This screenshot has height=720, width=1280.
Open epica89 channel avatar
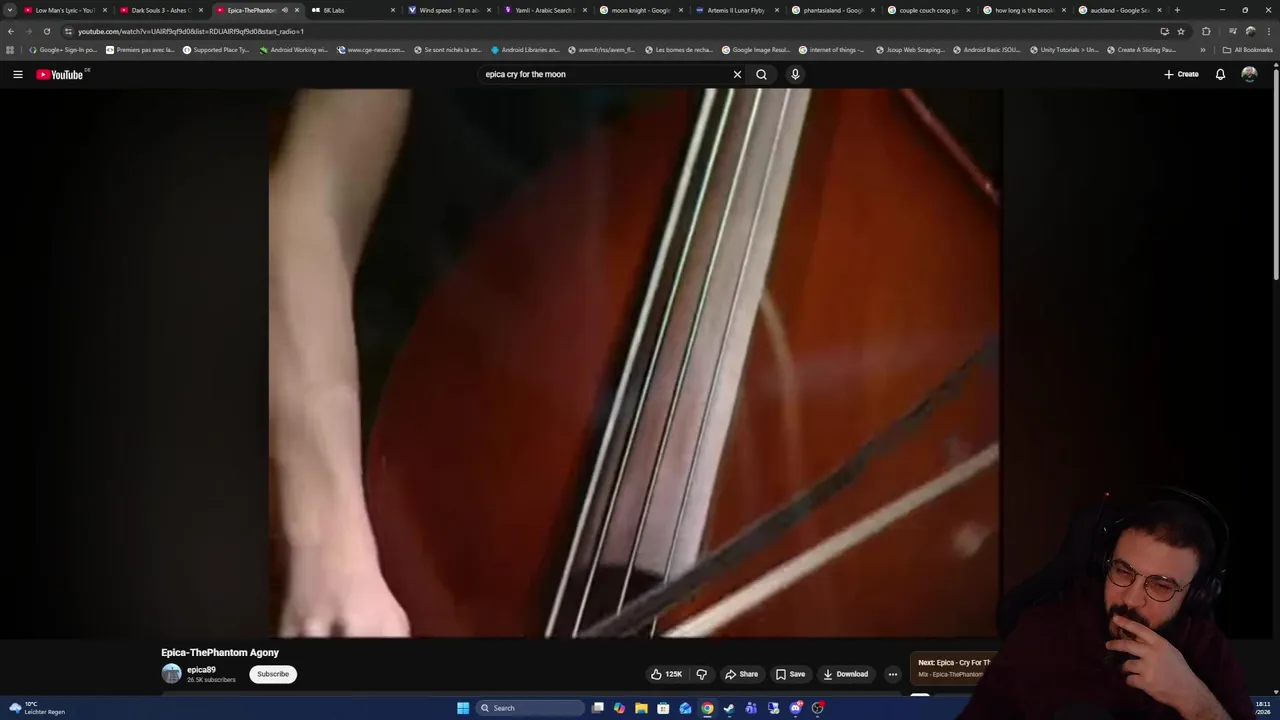(171, 674)
